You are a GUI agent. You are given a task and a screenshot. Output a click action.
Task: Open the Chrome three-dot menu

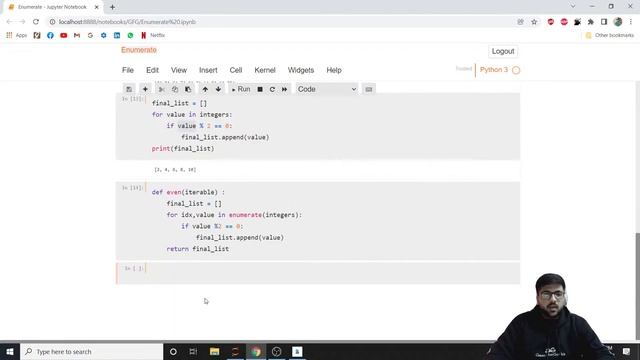631,22
